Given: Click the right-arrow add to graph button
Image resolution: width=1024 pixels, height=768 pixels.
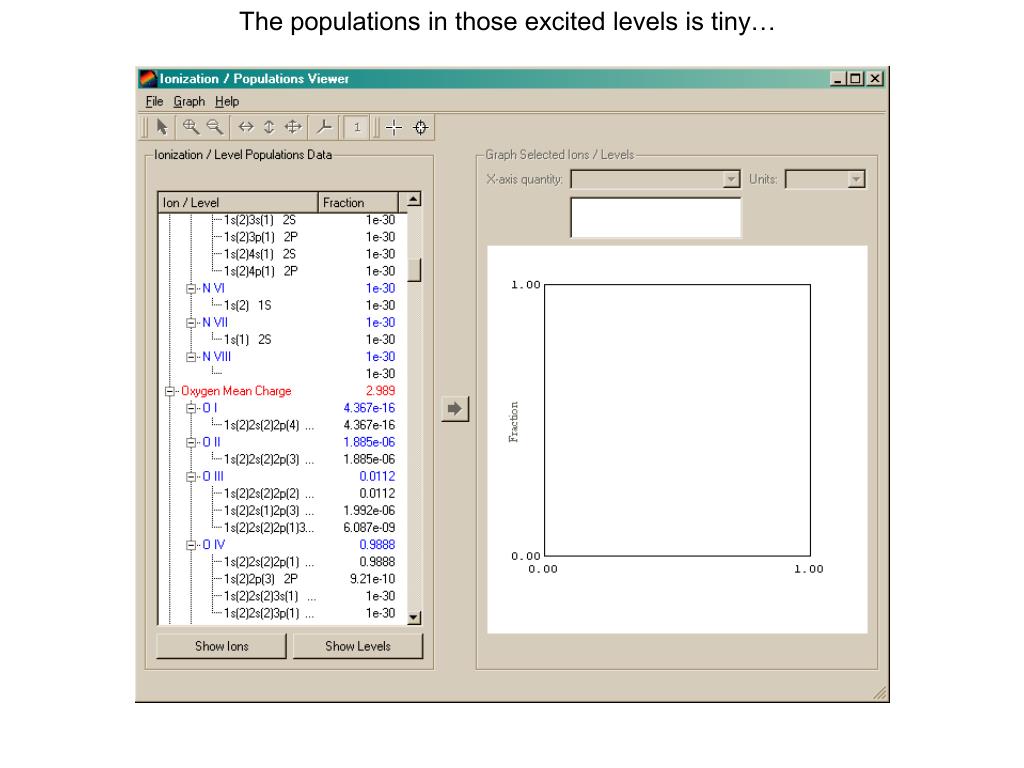Looking at the screenshot, I should point(455,409).
